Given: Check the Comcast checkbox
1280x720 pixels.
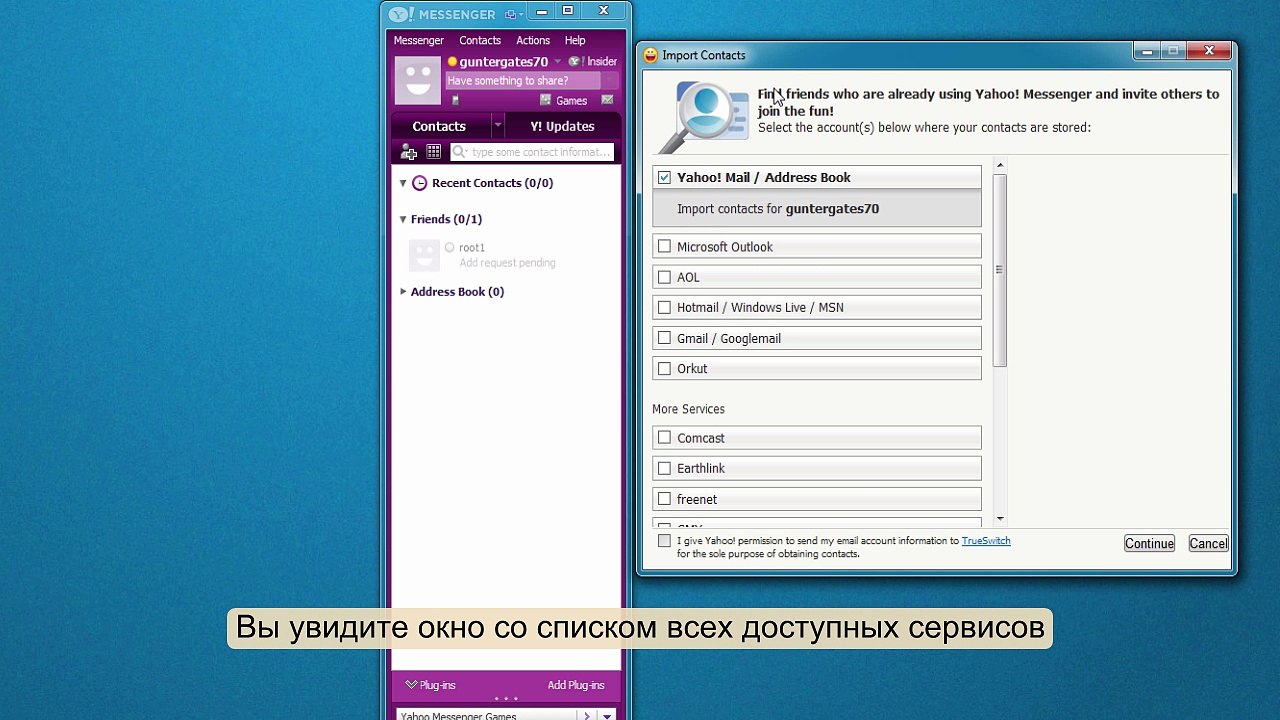Looking at the screenshot, I should click(664, 437).
